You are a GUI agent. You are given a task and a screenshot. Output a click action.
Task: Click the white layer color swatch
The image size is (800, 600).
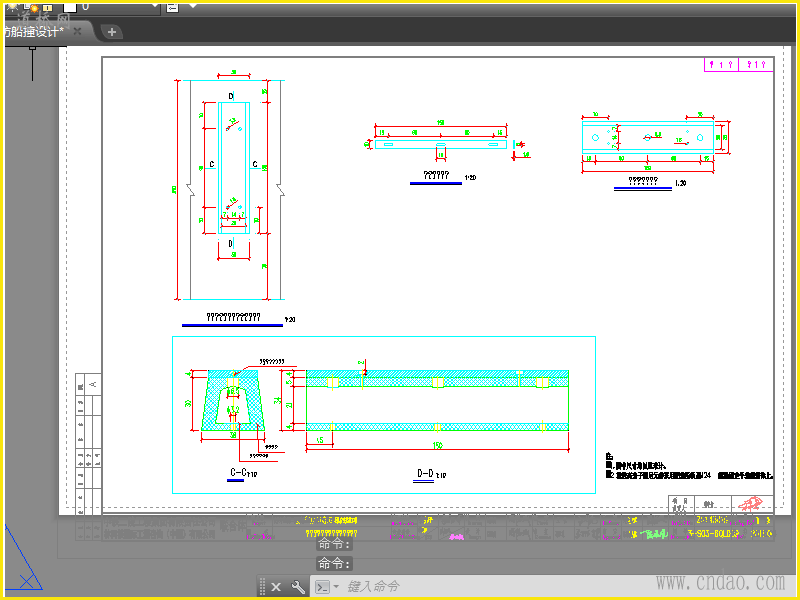click(x=69, y=8)
